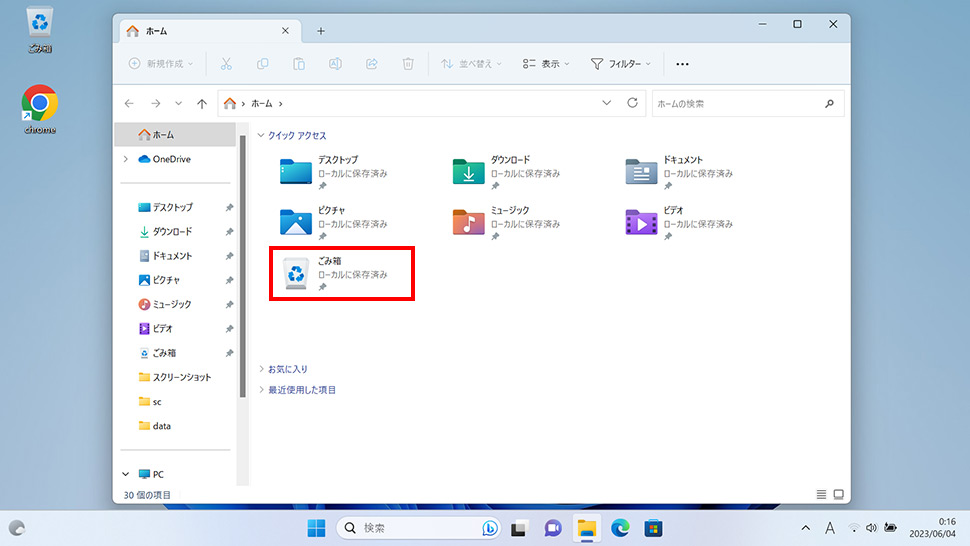Switch to large thumbnails view icon in status bar
This screenshot has width=970, height=546.
coord(838,494)
